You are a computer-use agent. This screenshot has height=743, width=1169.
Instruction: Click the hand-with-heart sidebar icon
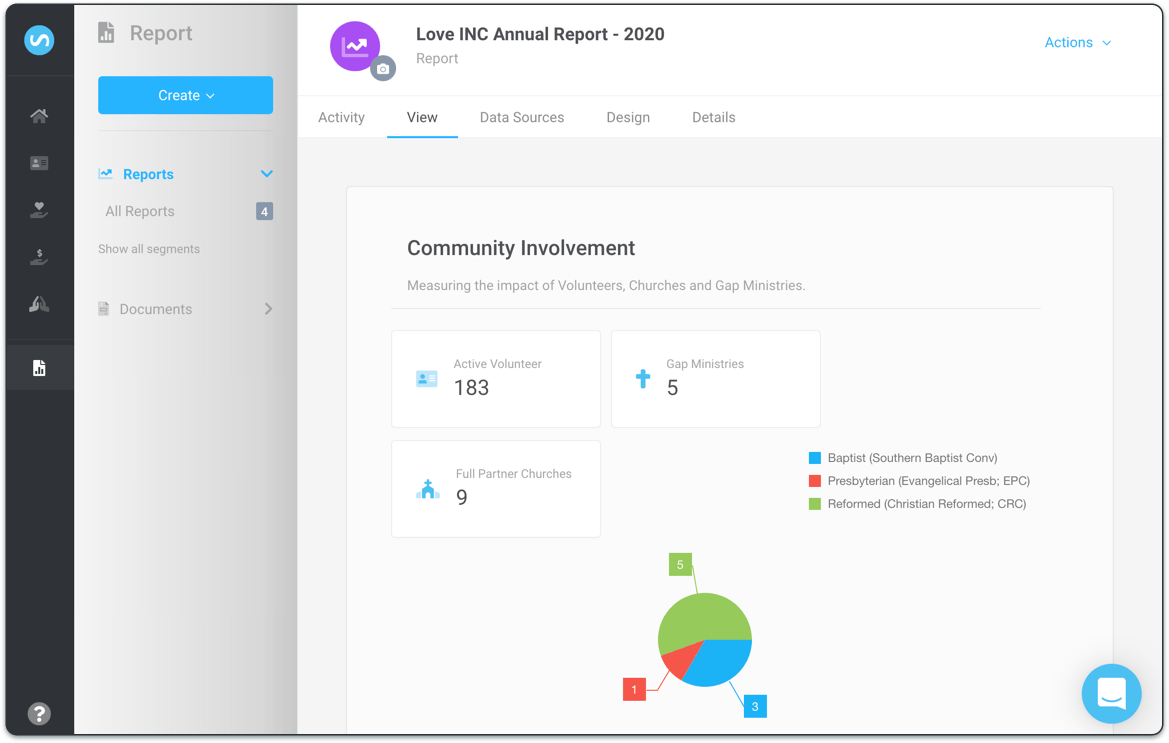[39, 210]
